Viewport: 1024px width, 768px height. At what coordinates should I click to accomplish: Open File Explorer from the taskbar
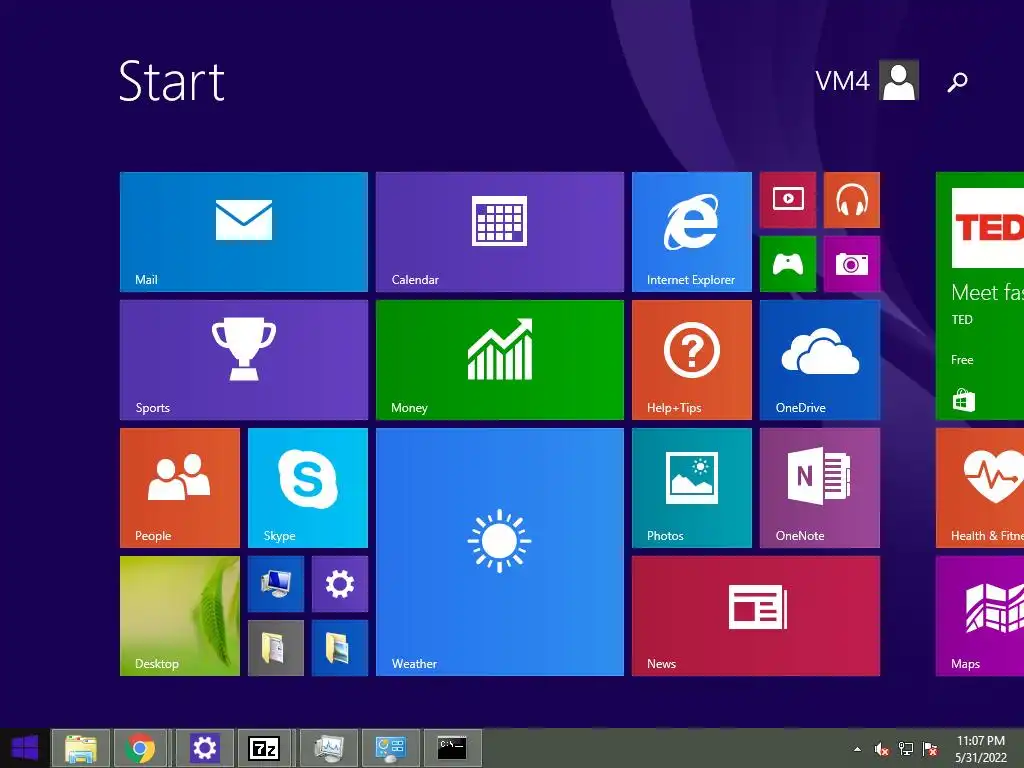80,748
